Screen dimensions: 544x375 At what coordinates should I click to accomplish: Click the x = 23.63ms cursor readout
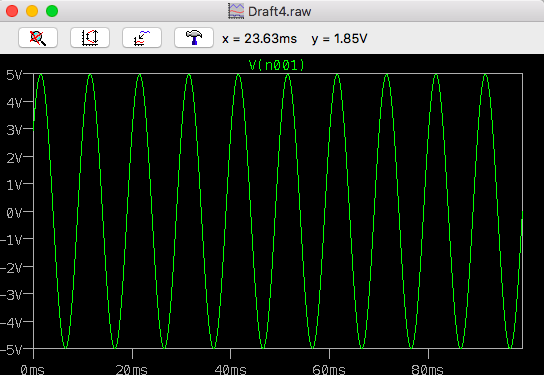[260, 39]
